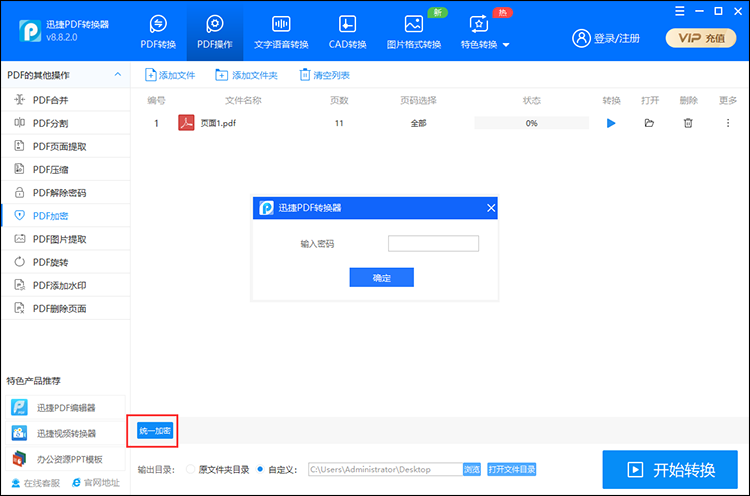750x496 pixels.
Task: Select PDF删除页面 in sidebar
Action: [x=66, y=309]
